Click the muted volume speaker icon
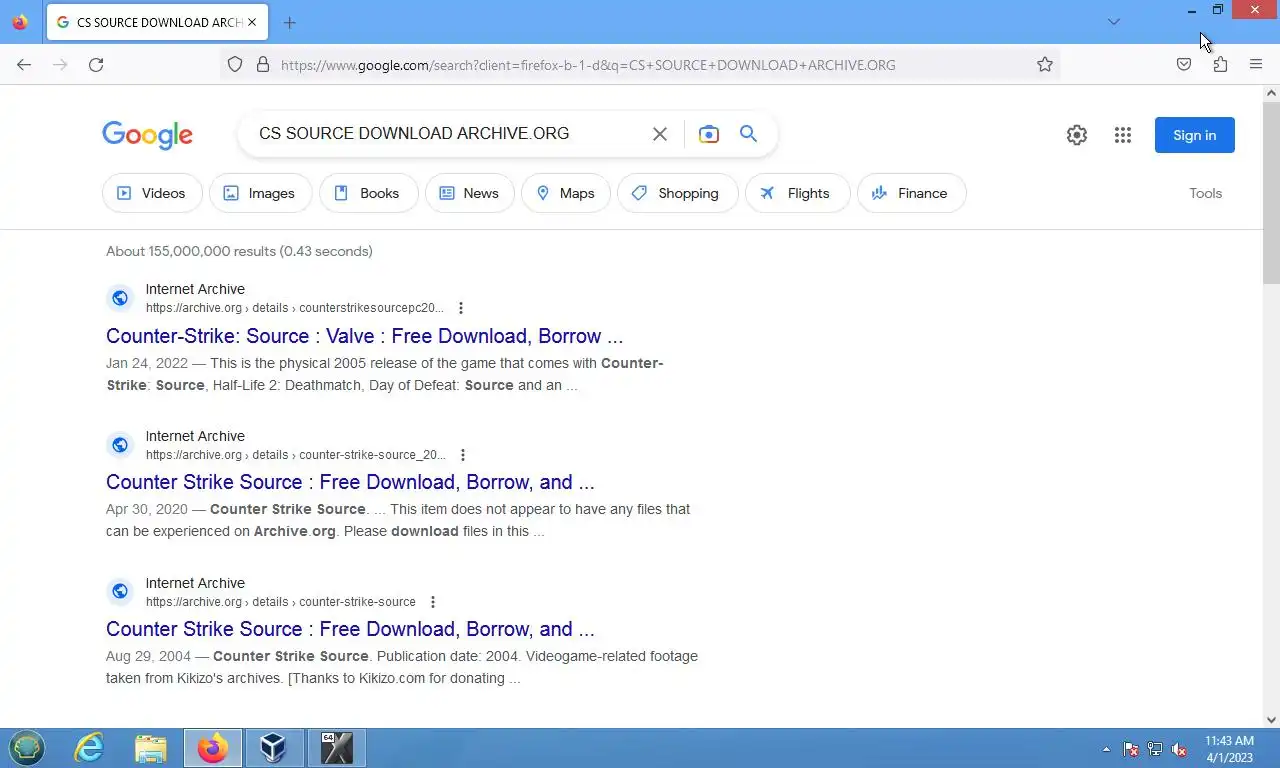Screen dimensions: 1280x768 click(x=1179, y=749)
